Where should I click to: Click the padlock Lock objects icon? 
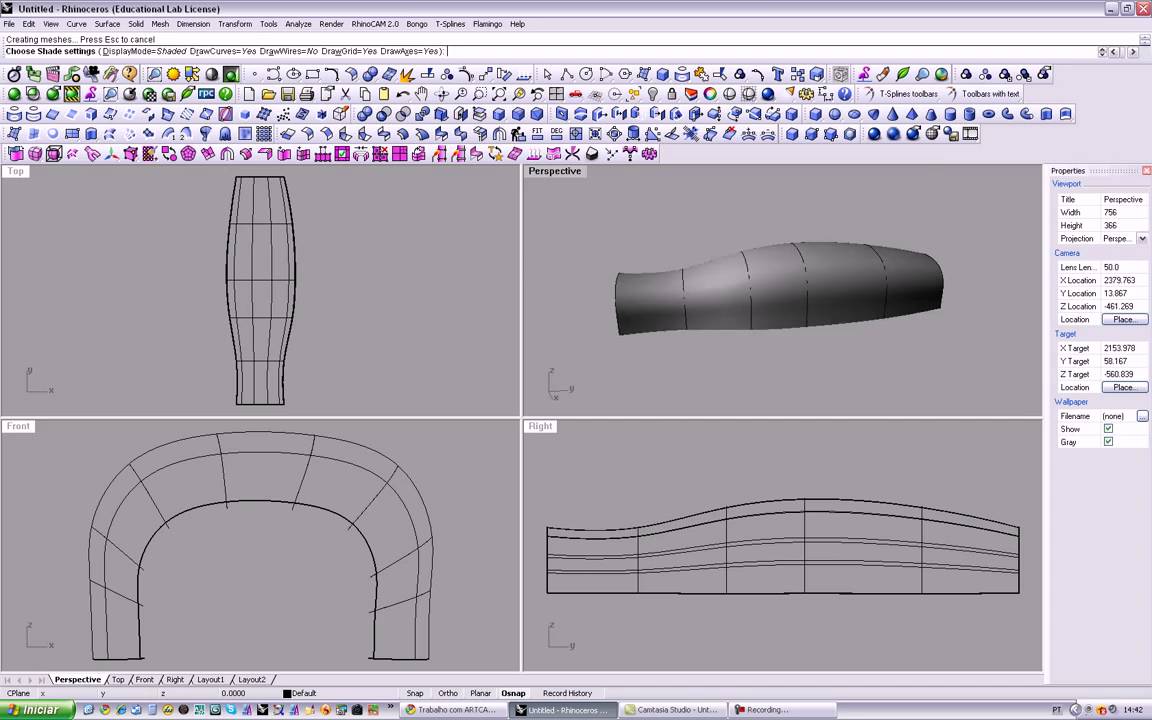click(672, 94)
